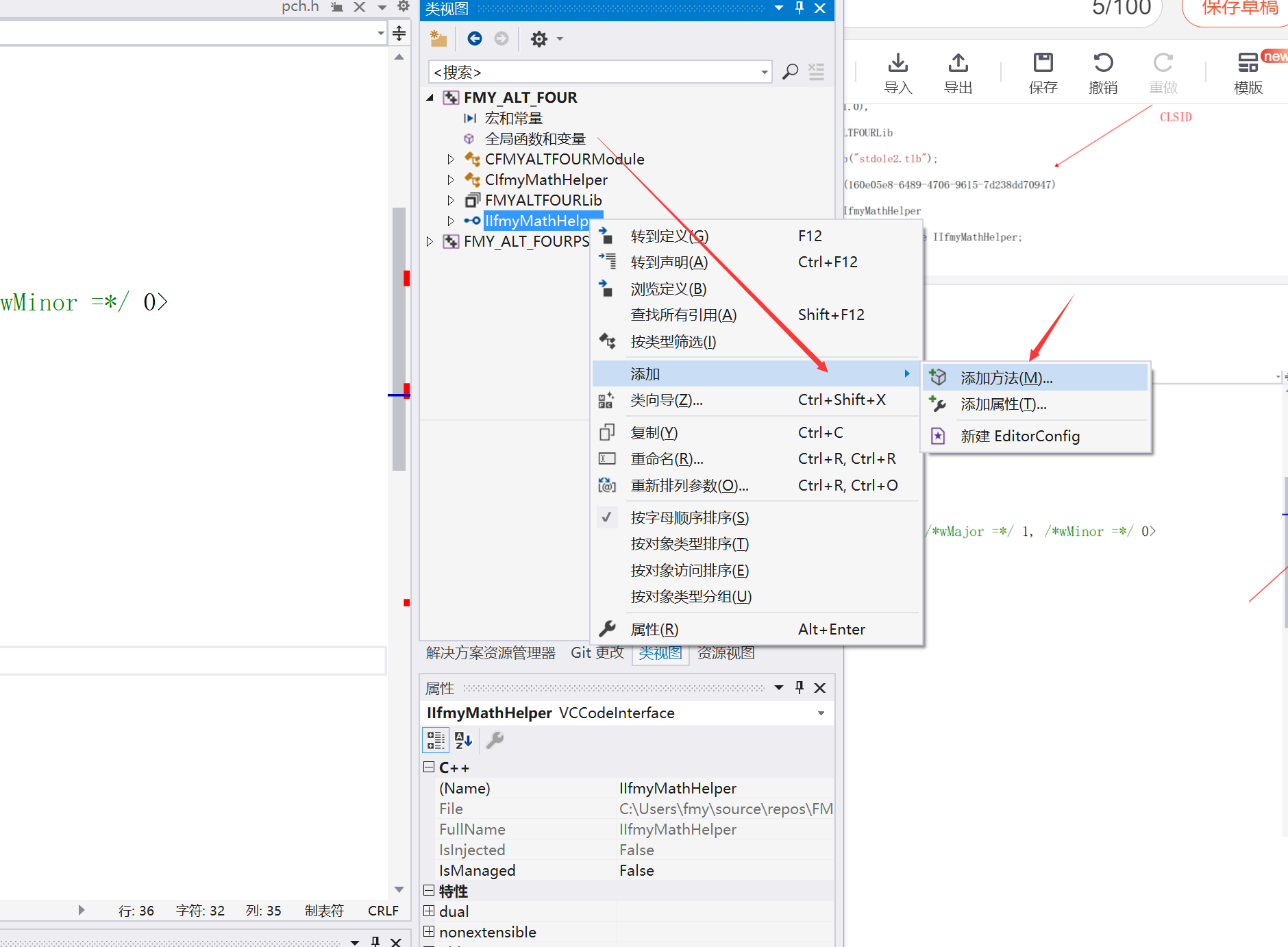Viewport: 1288px width, 947px height.
Task: Click 保存 save icon in the web editor
Action: coord(1043,73)
